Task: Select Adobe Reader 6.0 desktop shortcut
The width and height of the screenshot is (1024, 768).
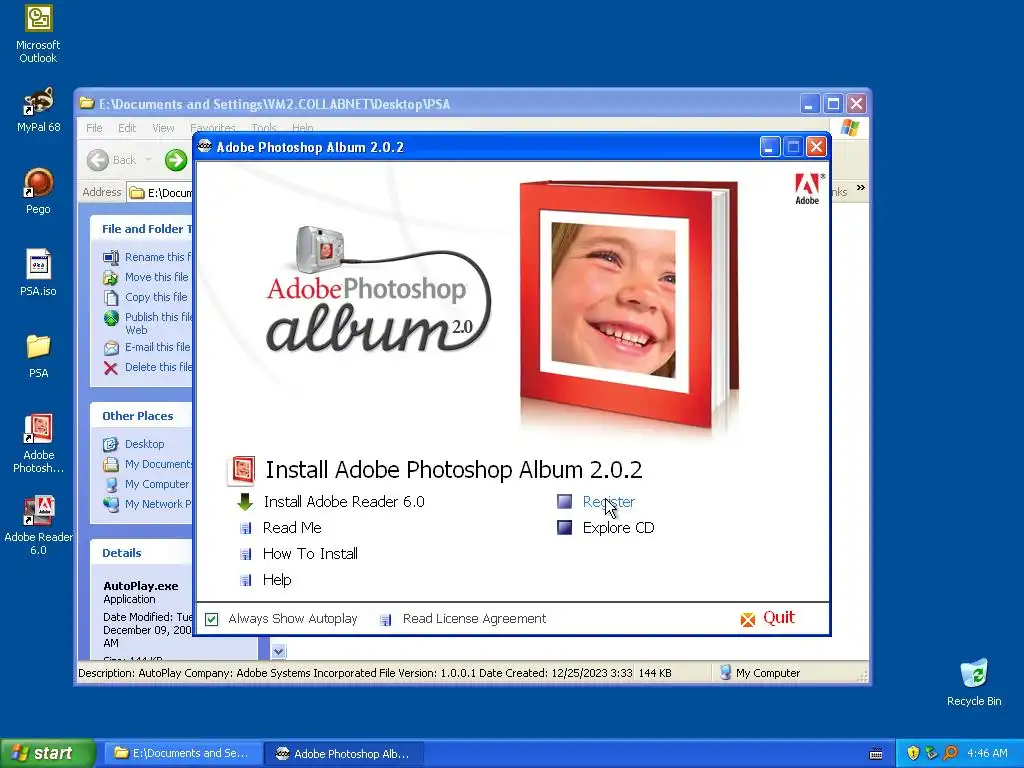Action: tap(38, 525)
